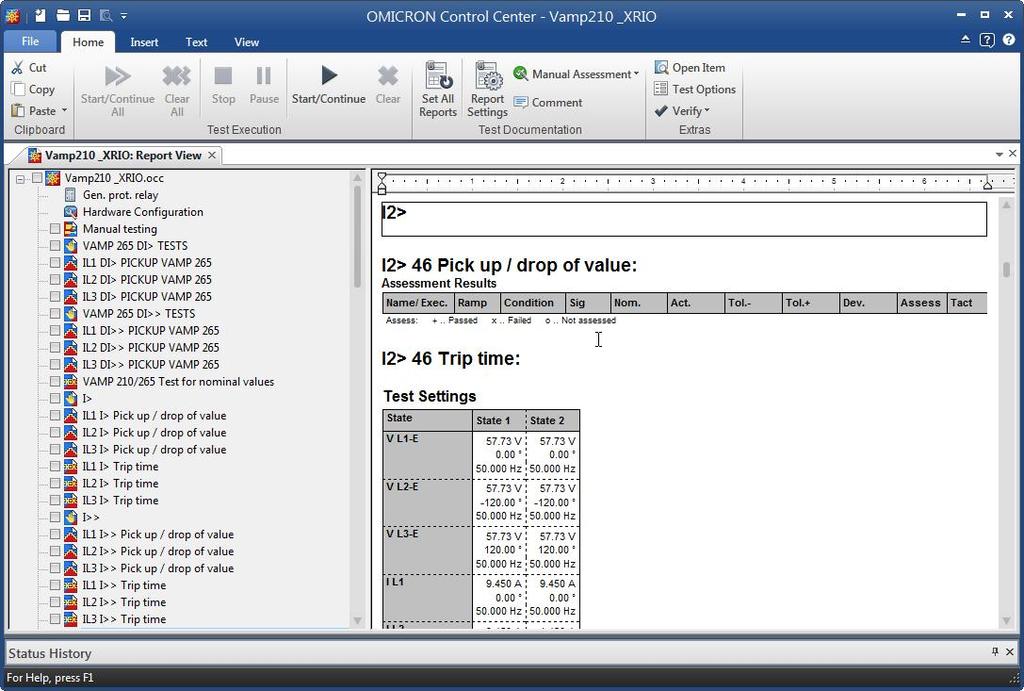Click icon of IL1 I> Trip time
This screenshot has width=1024, height=691.
point(71,466)
